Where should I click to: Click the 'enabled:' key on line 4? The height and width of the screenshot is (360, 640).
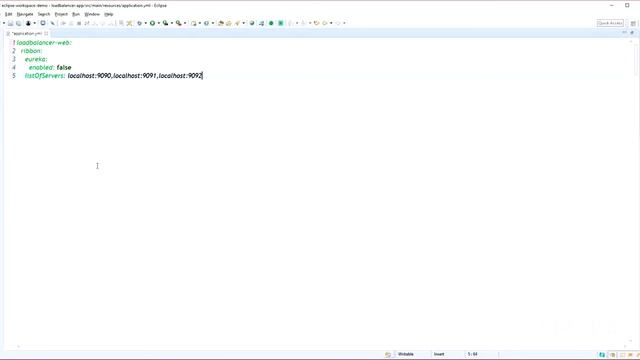click(x=42, y=67)
